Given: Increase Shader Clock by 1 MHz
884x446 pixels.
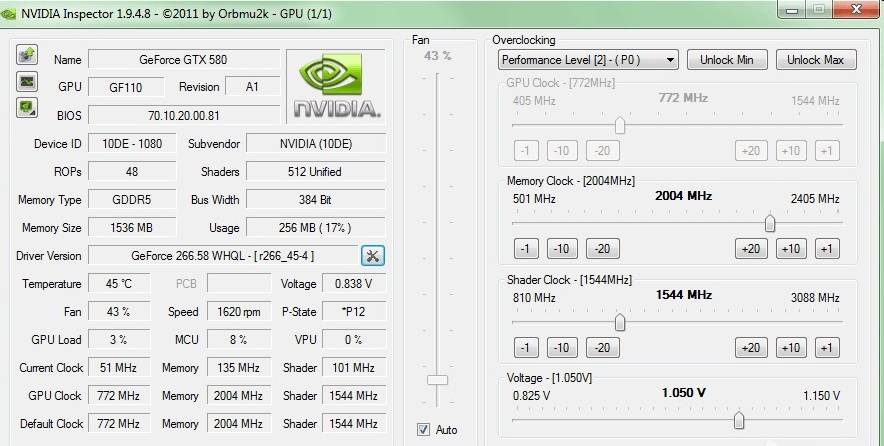Looking at the screenshot, I should click(827, 347).
